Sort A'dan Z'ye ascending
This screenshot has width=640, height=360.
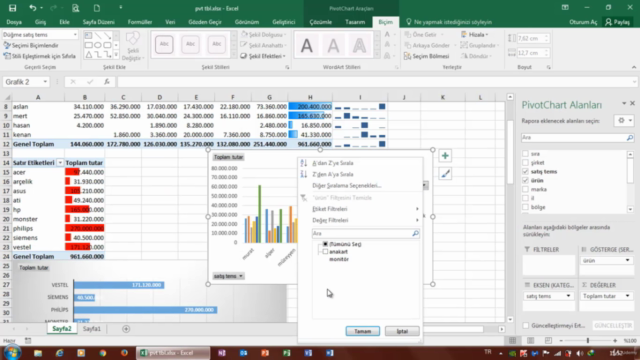[x=333, y=163]
